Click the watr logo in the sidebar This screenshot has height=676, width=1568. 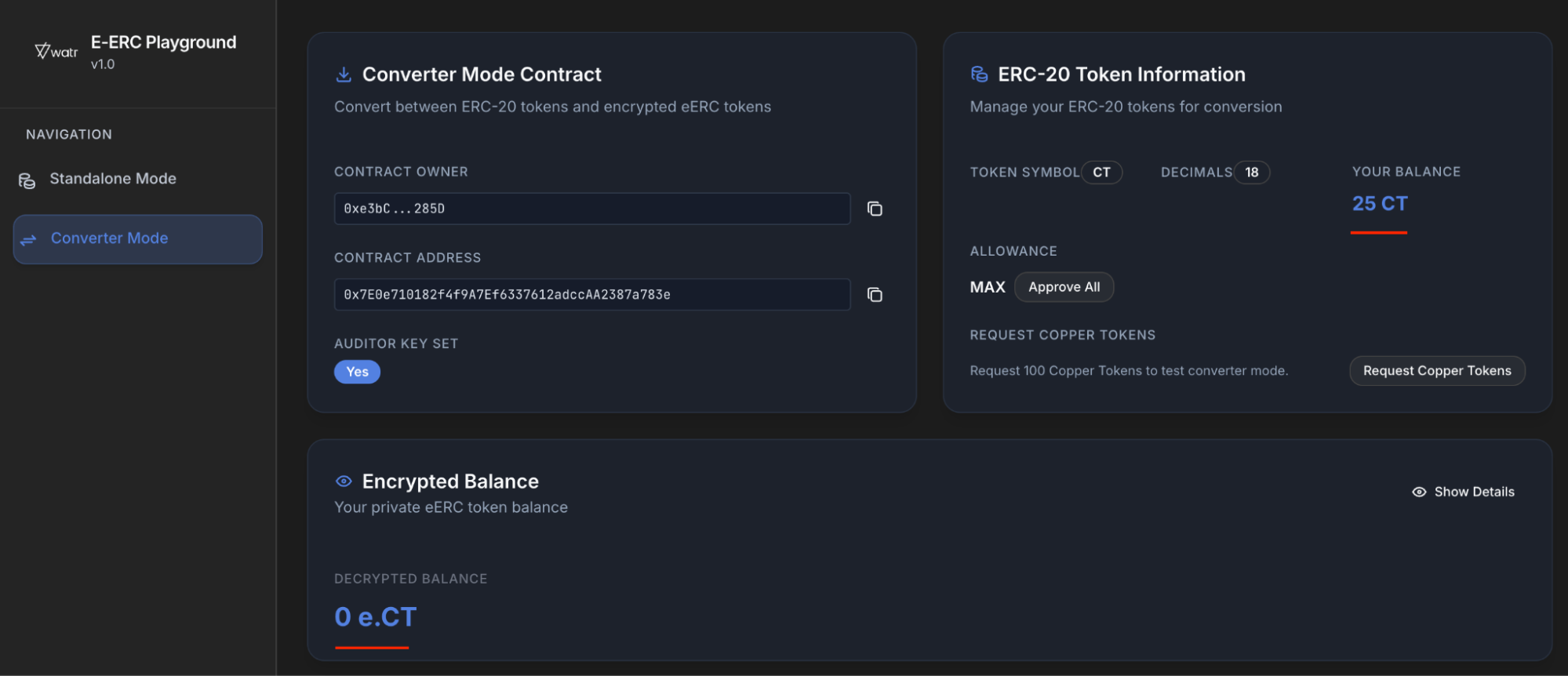56,52
